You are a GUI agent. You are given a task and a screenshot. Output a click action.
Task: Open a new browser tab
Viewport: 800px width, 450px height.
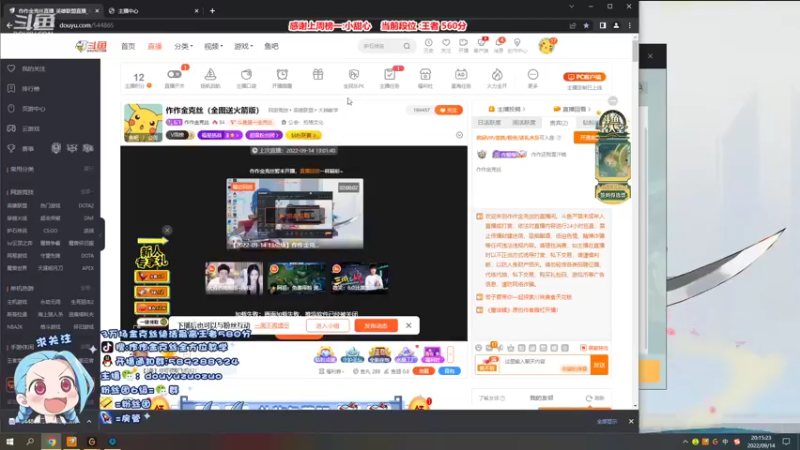click(x=212, y=10)
